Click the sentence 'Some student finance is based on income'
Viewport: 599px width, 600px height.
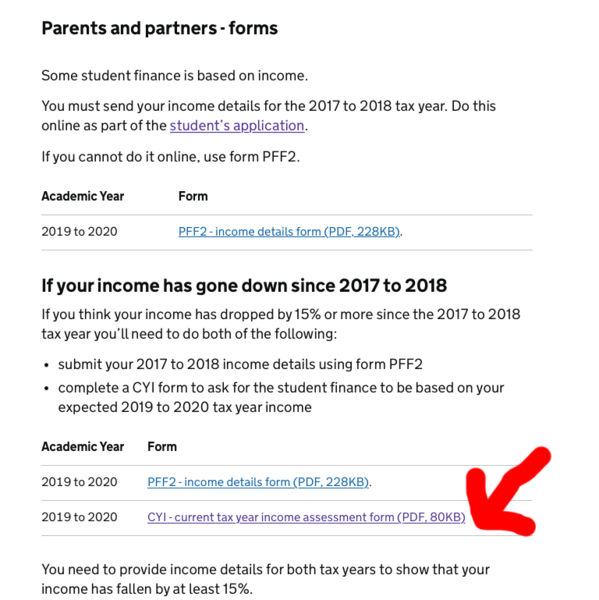pyautogui.click(x=175, y=76)
